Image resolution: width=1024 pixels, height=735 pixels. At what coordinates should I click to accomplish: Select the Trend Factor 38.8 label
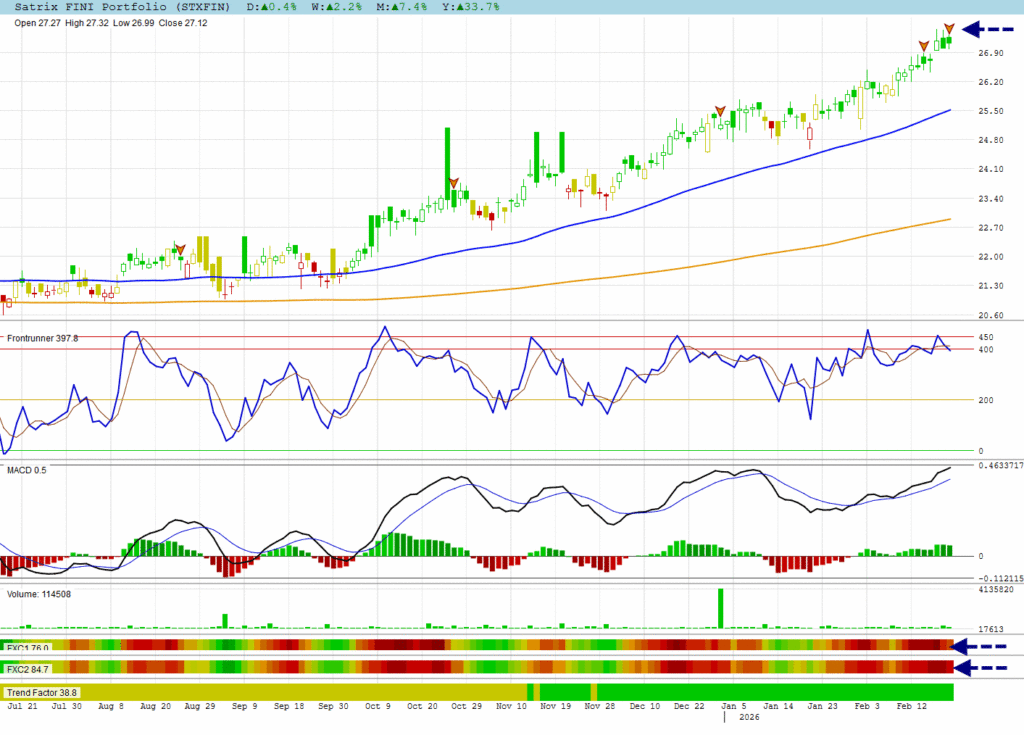[x=42, y=692]
